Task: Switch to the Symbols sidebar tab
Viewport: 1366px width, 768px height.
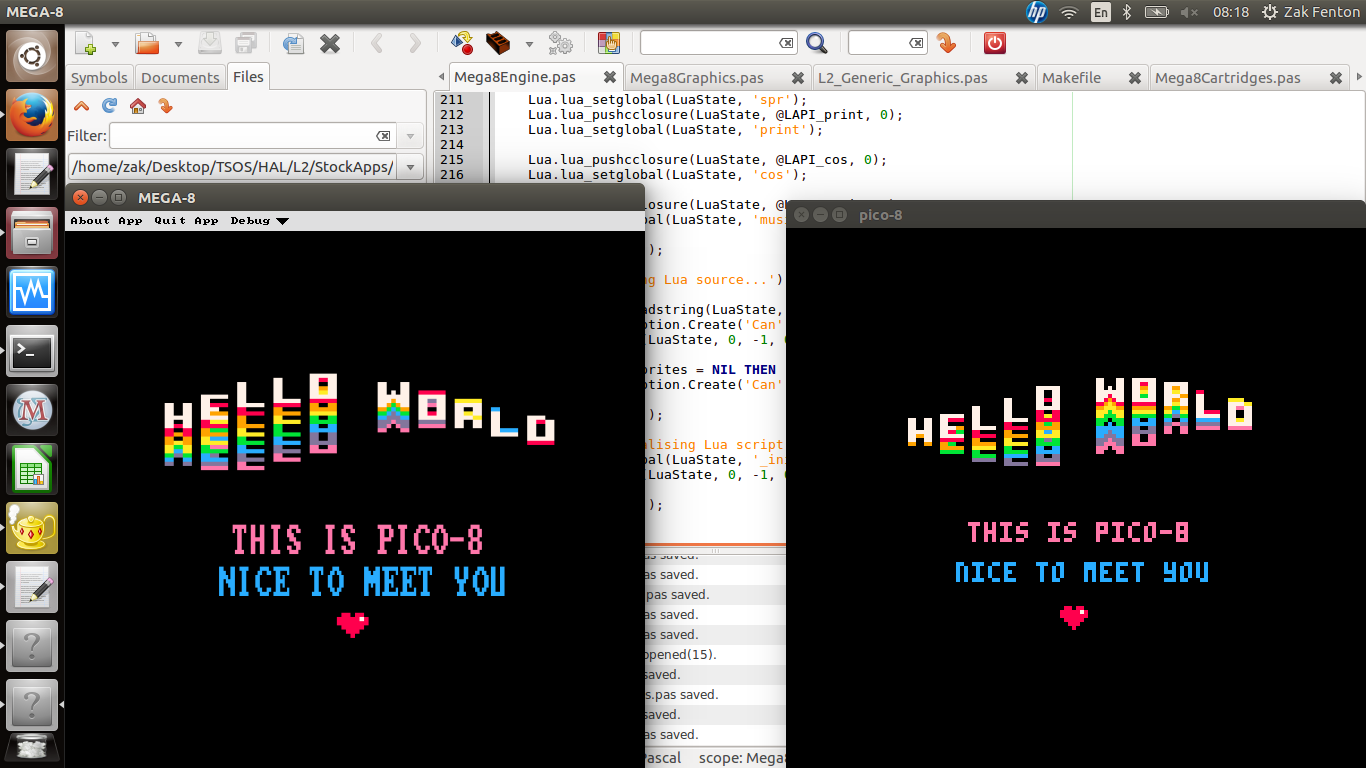Action: [x=99, y=78]
